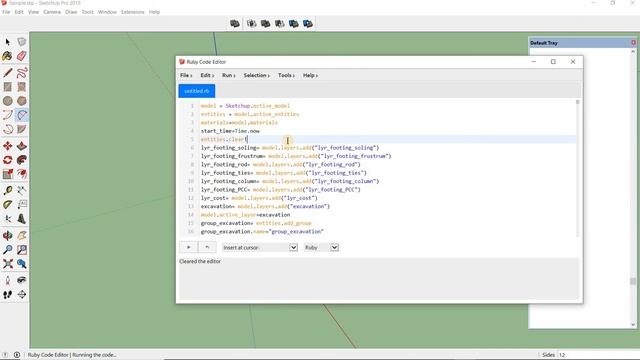
Task: Choose the Rotated Rectangle tool
Action: (x=22, y=87)
